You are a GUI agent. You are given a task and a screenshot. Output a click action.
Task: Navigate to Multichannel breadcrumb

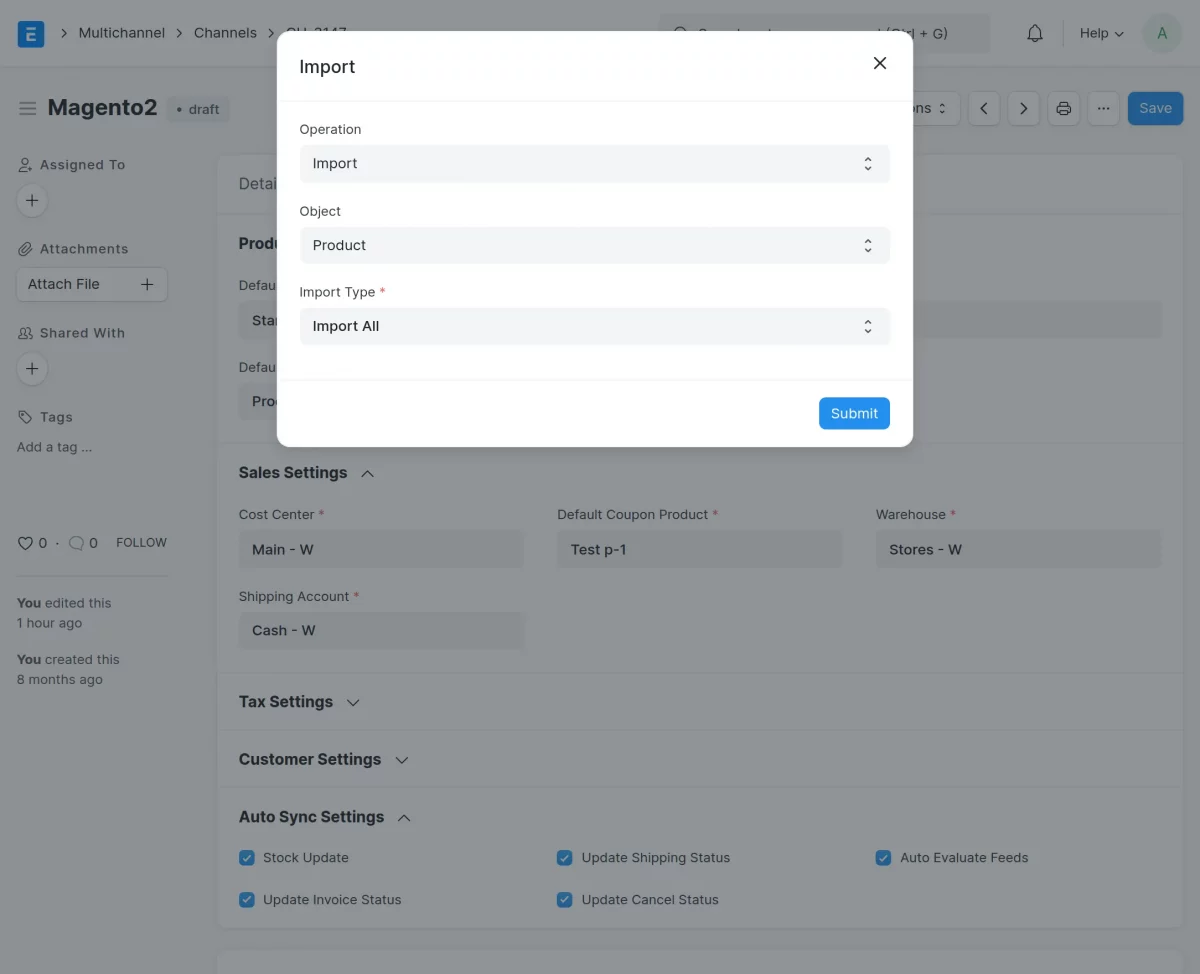(121, 33)
